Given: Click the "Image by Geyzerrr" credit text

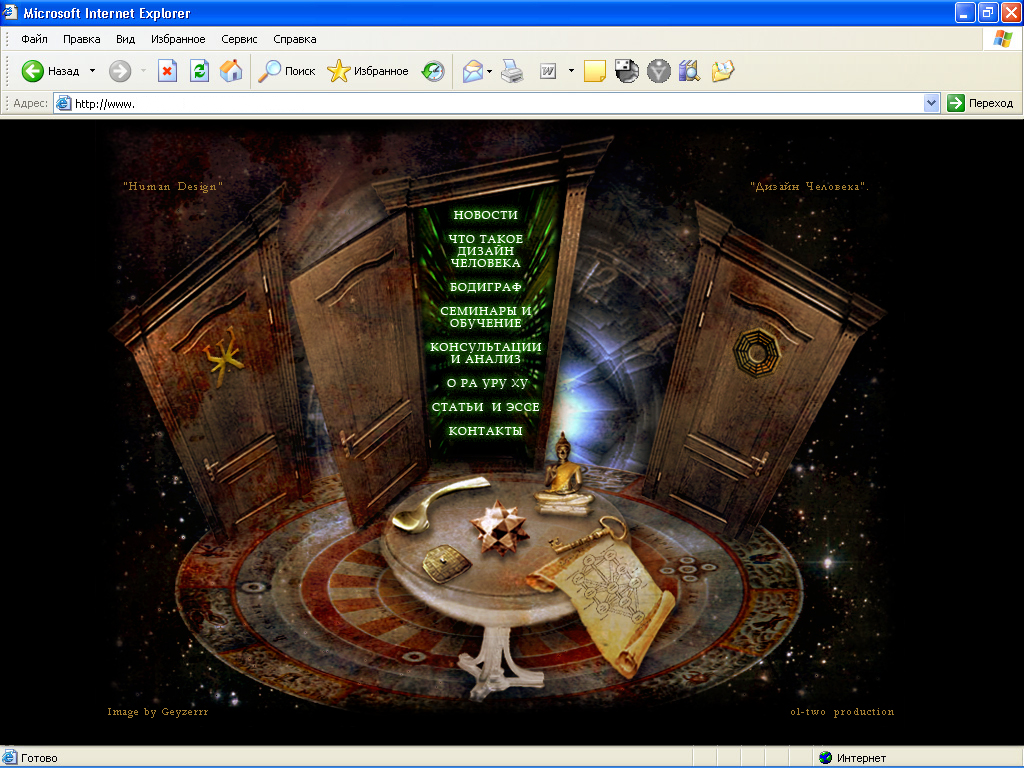Looking at the screenshot, I should click(x=157, y=712).
